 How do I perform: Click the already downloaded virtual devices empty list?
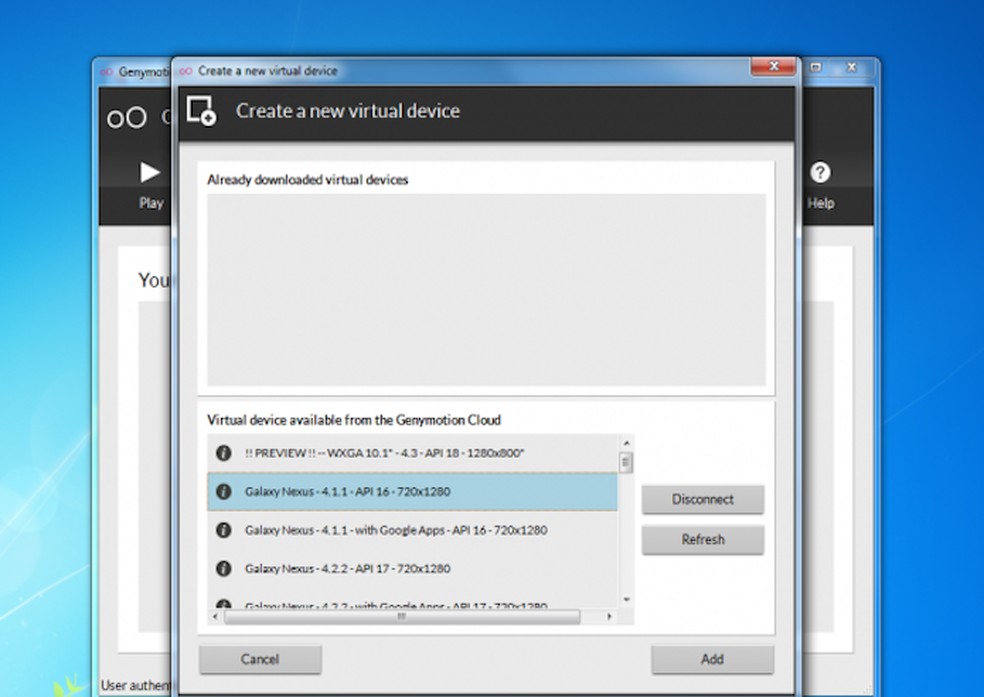(x=486, y=289)
